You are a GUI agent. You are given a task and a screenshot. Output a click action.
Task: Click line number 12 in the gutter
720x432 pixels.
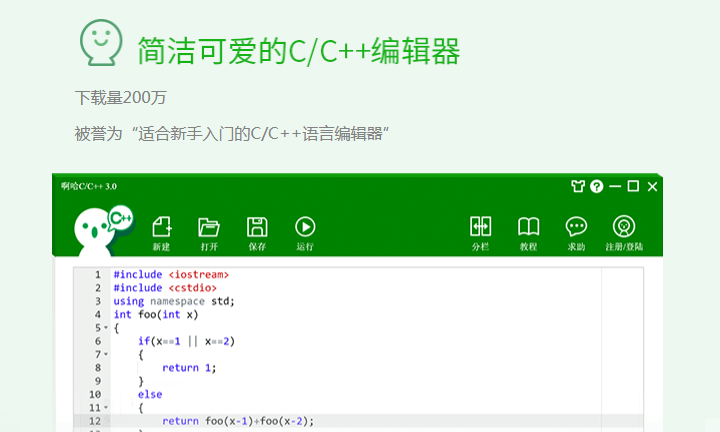click(x=95, y=421)
